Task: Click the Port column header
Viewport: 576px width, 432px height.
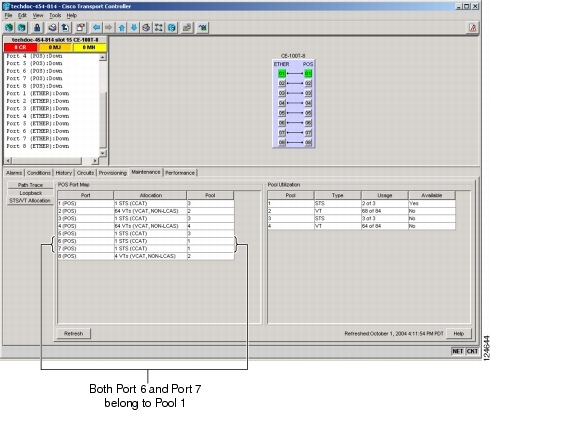Action: [86, 195]
